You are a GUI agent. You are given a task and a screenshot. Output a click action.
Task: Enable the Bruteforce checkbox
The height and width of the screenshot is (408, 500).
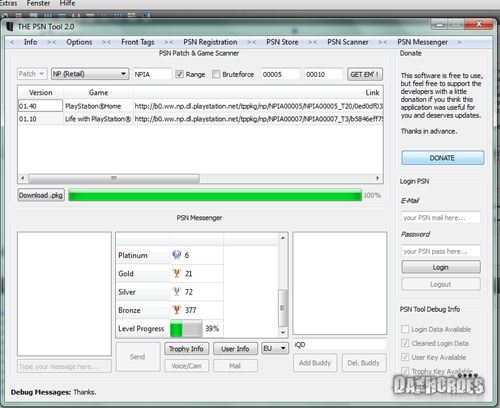click(216, 74)
